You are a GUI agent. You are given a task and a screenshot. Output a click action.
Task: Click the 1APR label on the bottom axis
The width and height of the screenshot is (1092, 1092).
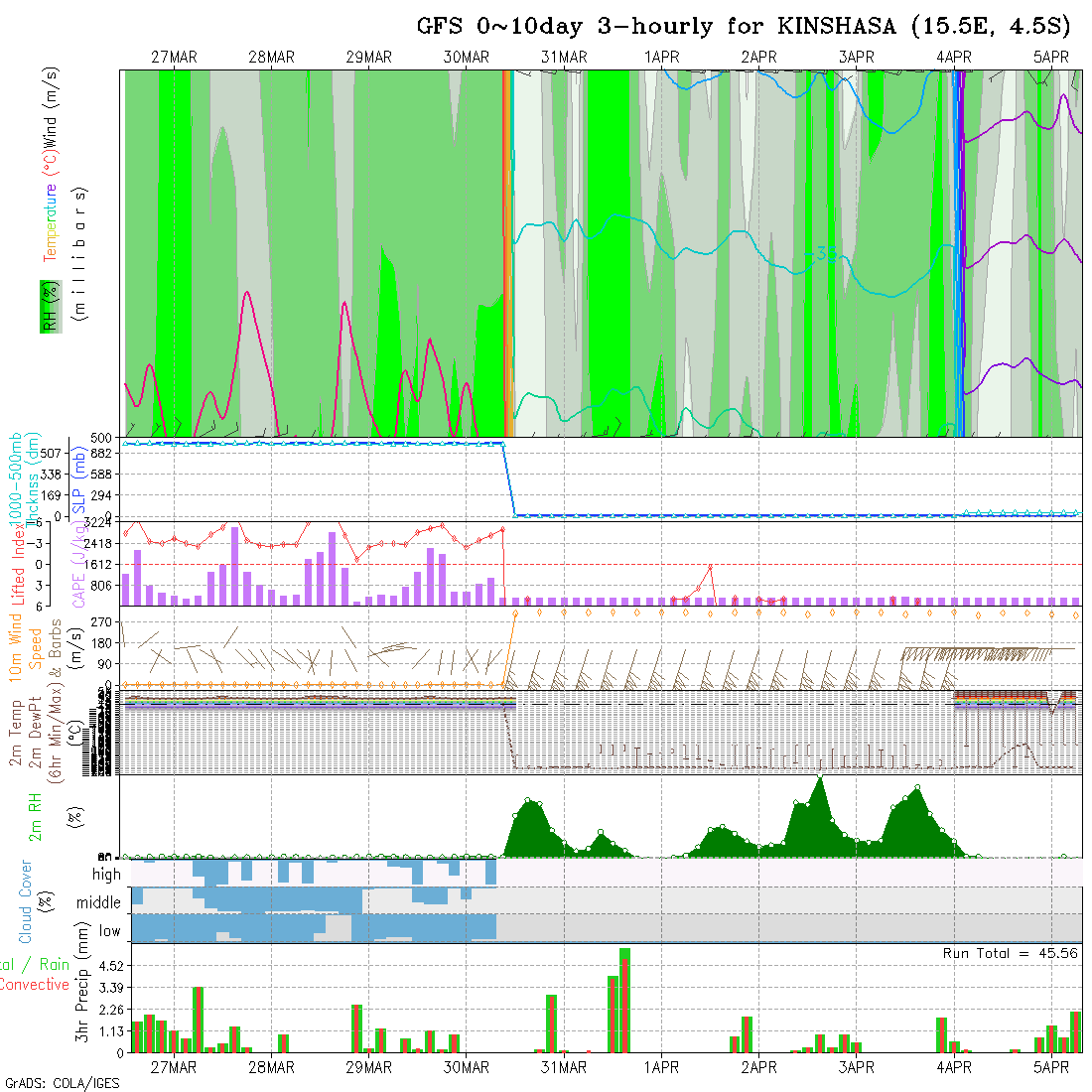click(661, 1067)
